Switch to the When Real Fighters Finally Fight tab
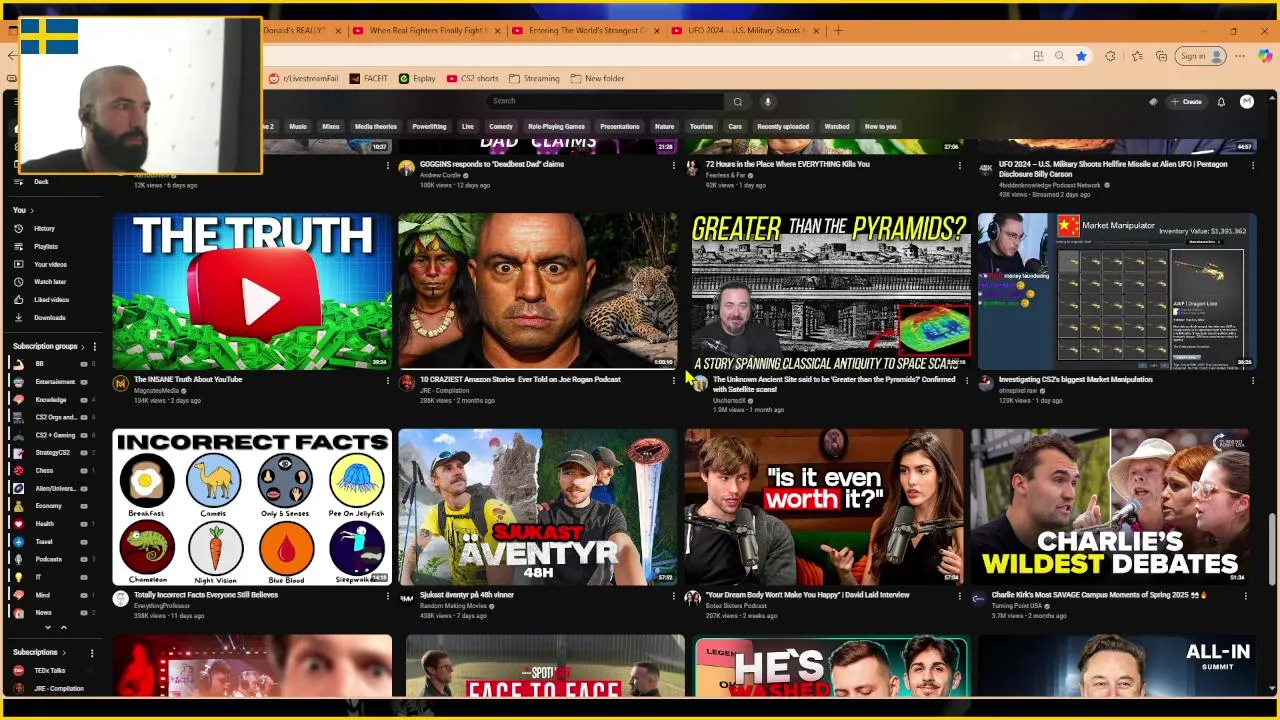The image size is (1280, 720). click(x=426, y=31)
